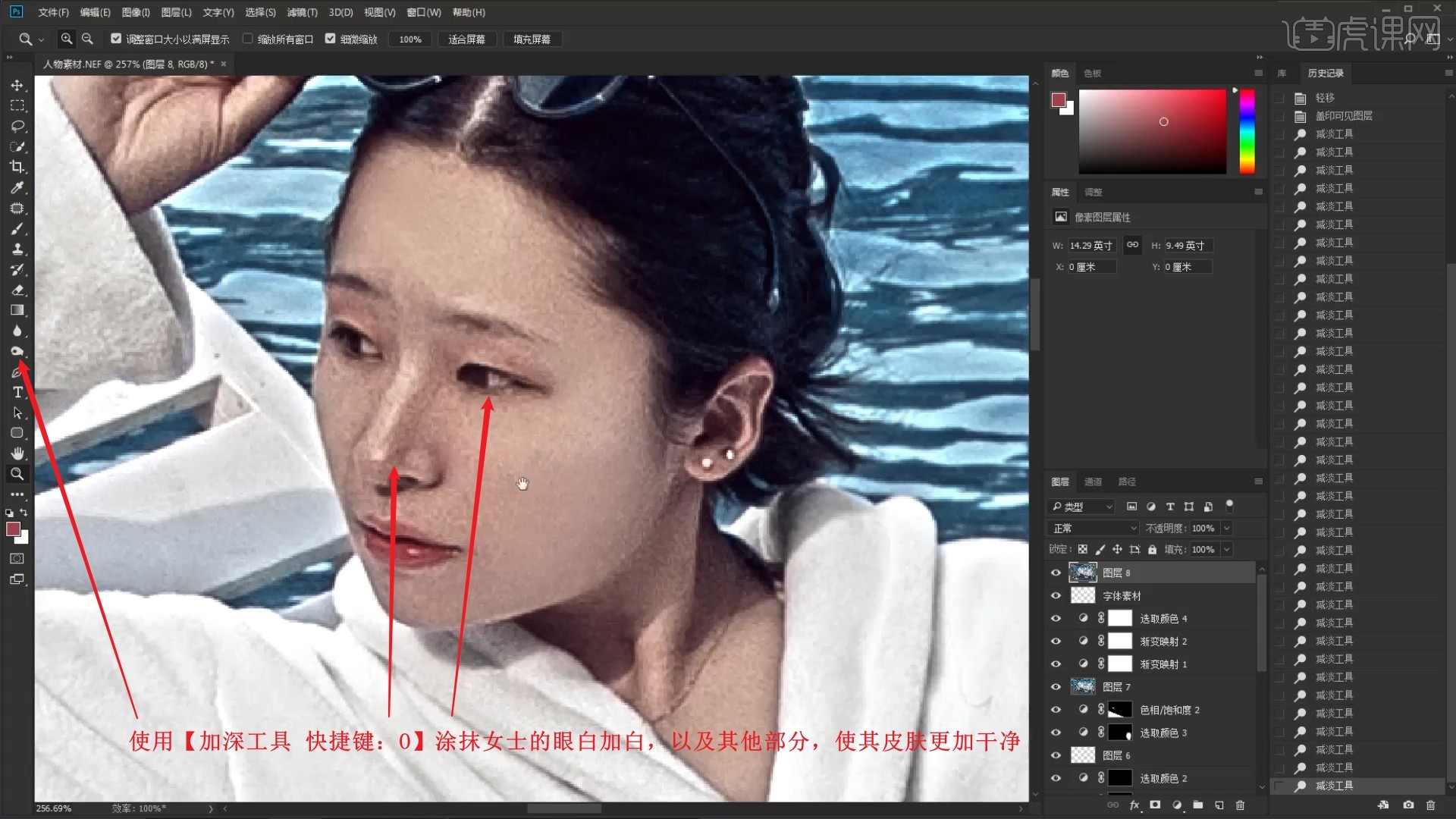Toggle the 细微缩放 checkbox
This screenshot has height=819, width=1456.
point(331,39)
